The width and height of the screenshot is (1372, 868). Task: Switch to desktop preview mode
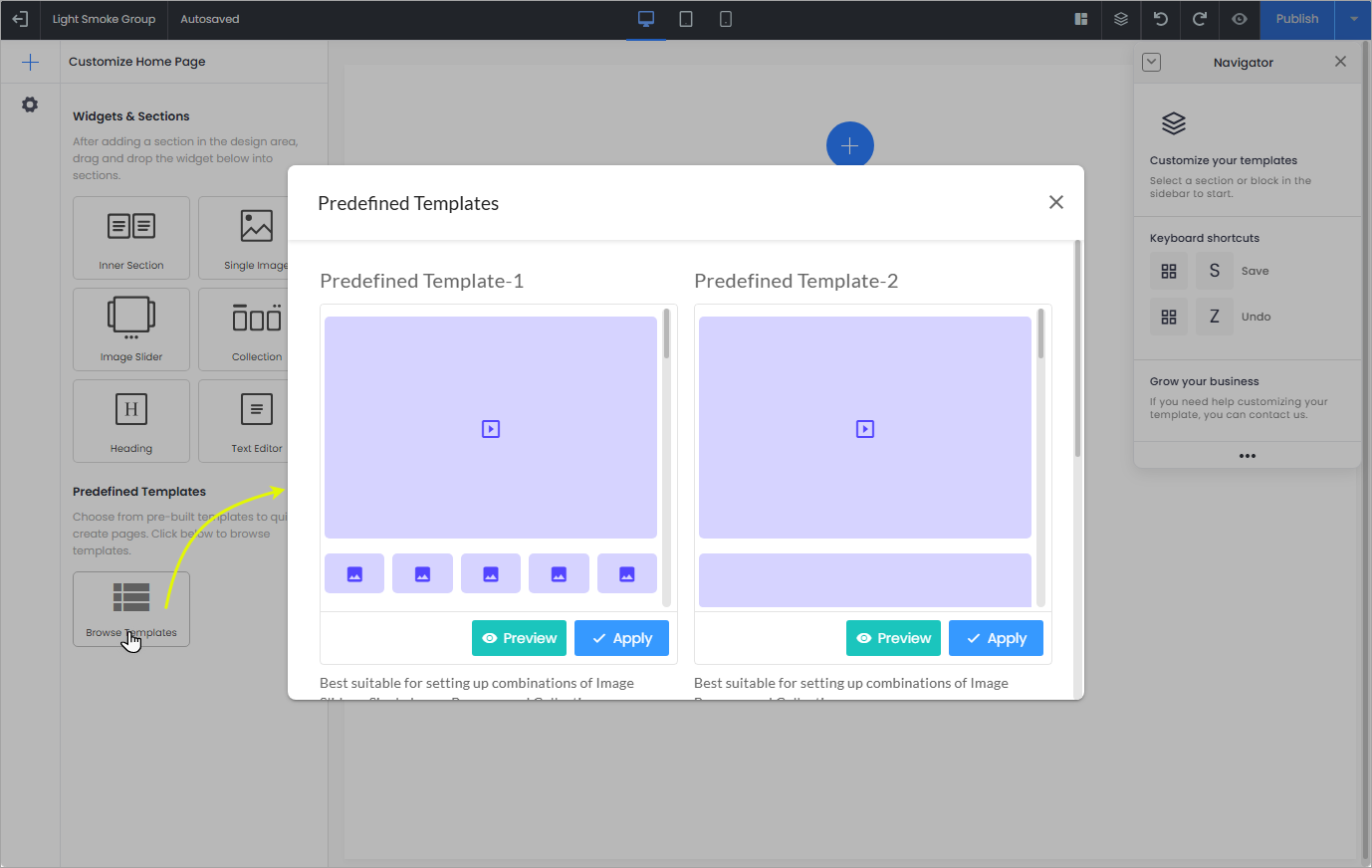[646, 19]
